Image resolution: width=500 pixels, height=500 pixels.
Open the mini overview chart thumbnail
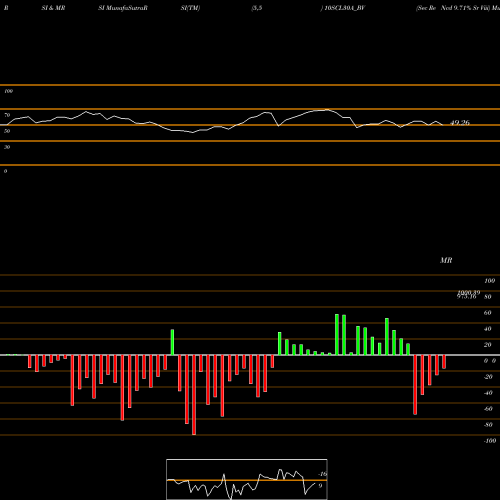(247, 479)
